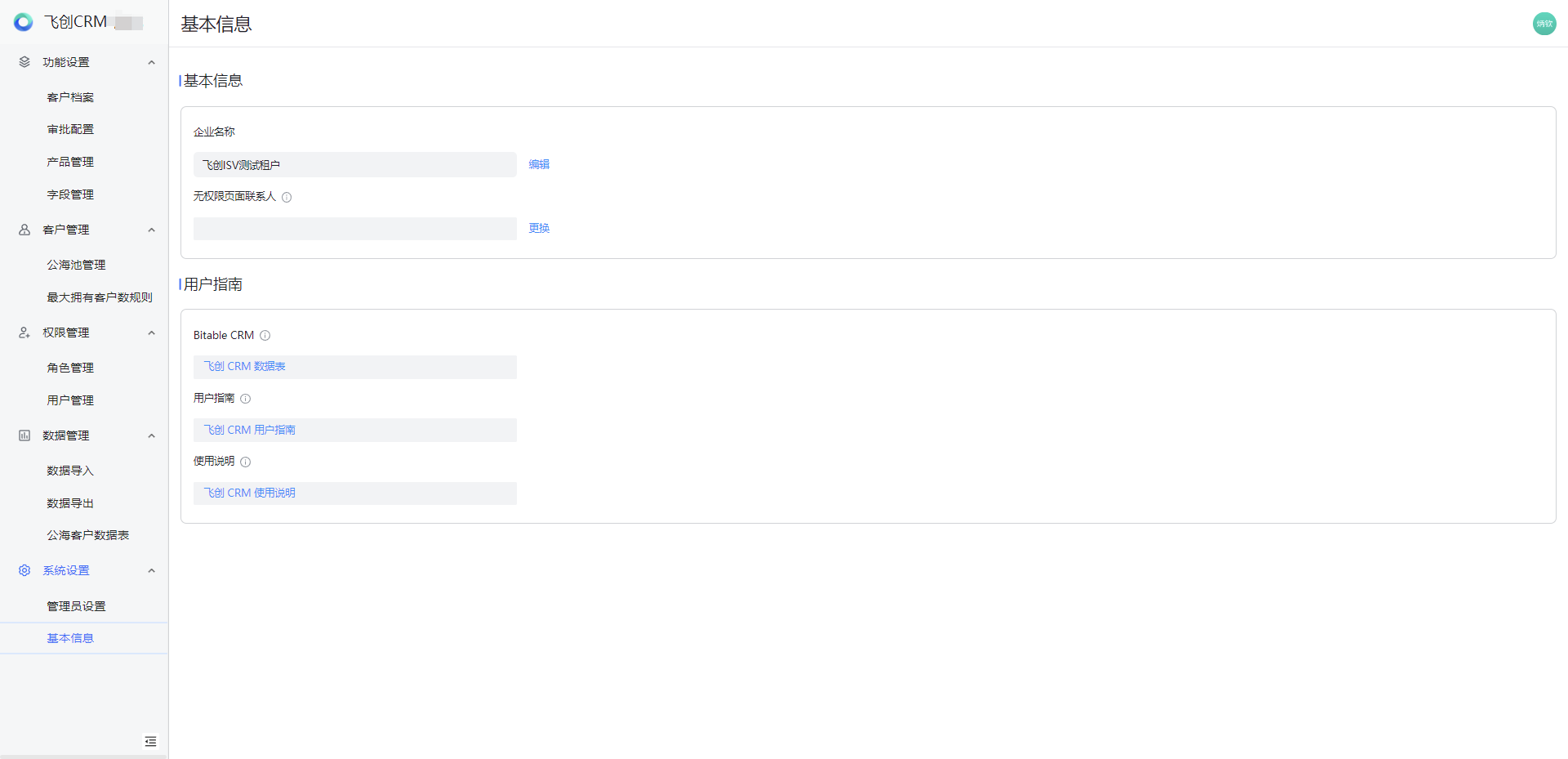This screenshot has width=1568, height=759.
Task: Collapse the sidebar using bottom icon
Action: pyautogui.click(x=150, y=741)
